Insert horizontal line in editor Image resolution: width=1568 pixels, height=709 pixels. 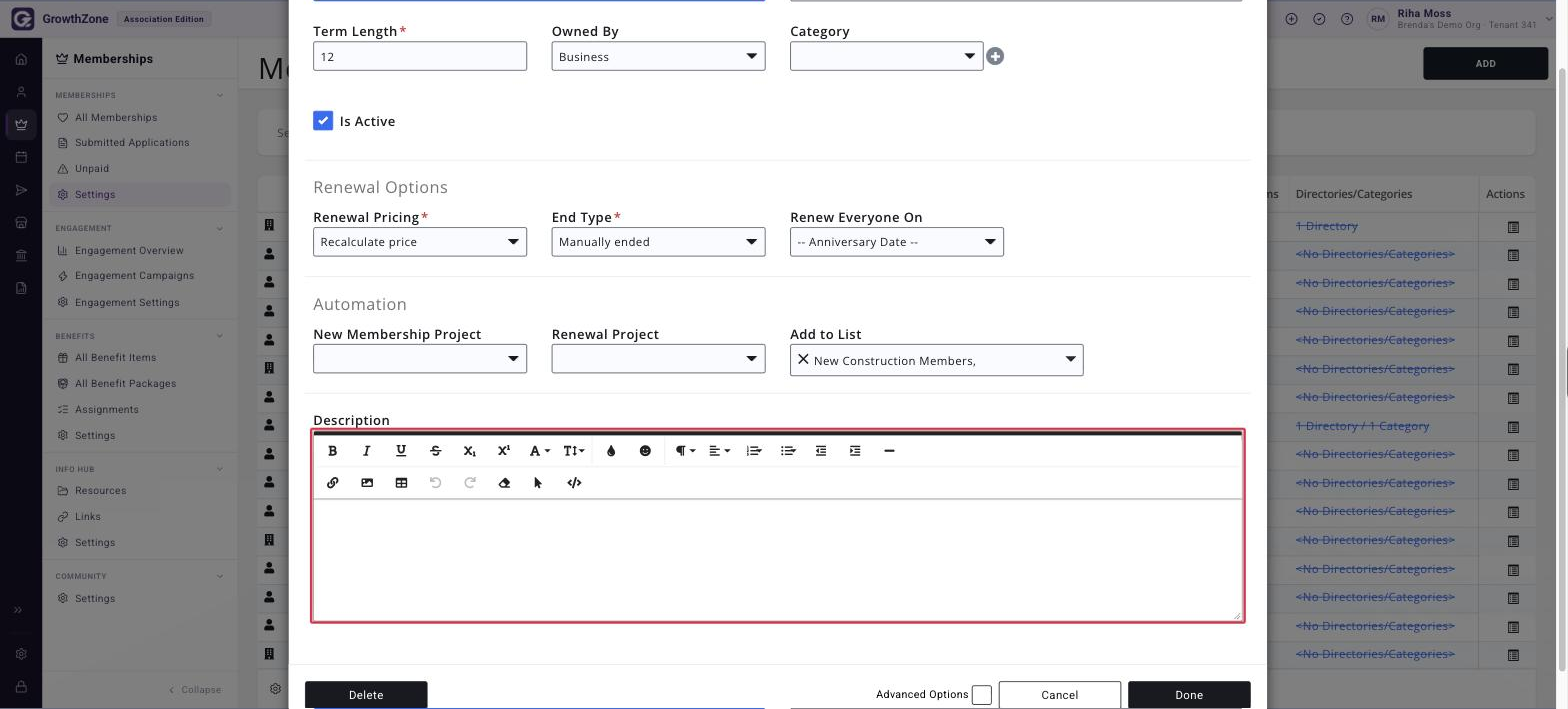coord(889,451)
